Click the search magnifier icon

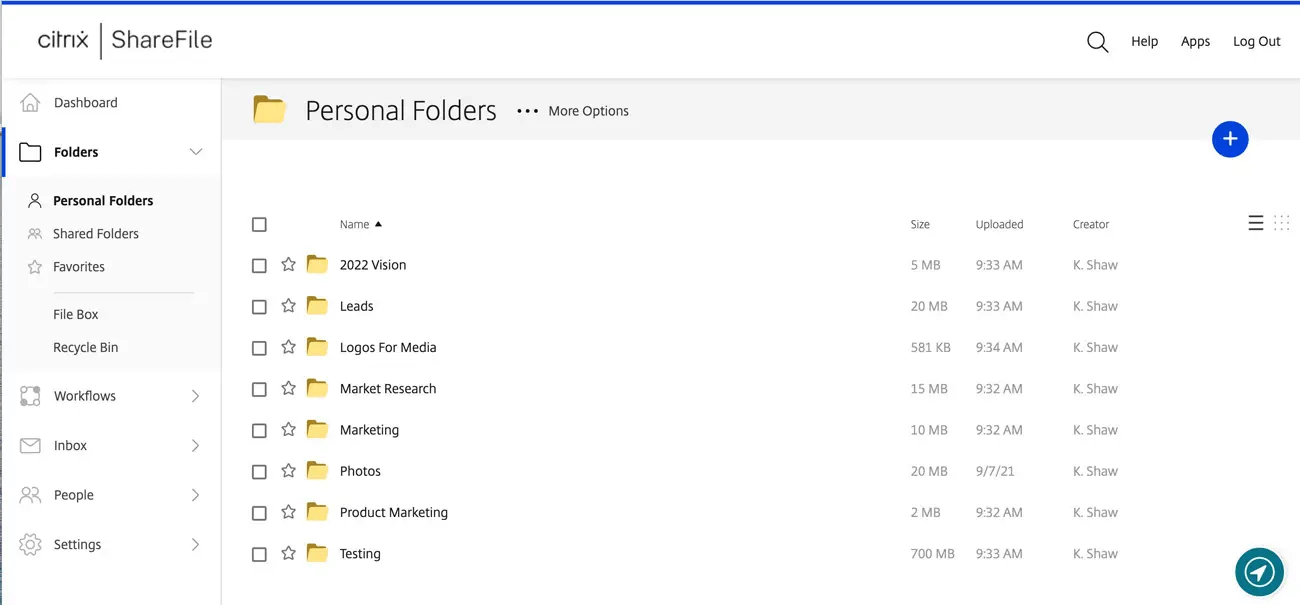(1097, 42)
